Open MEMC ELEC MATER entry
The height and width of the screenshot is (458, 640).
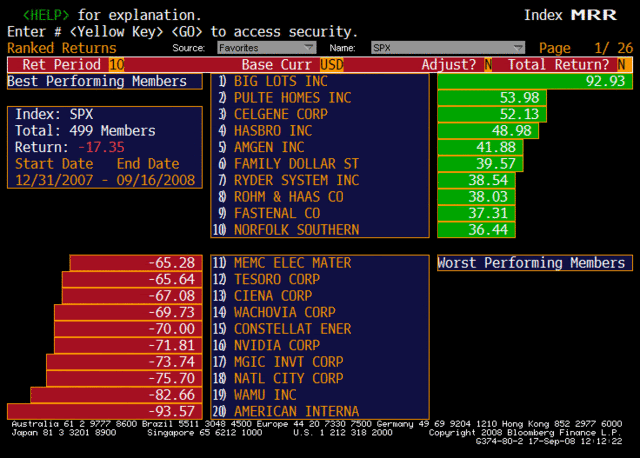click(x=292, y=263)
